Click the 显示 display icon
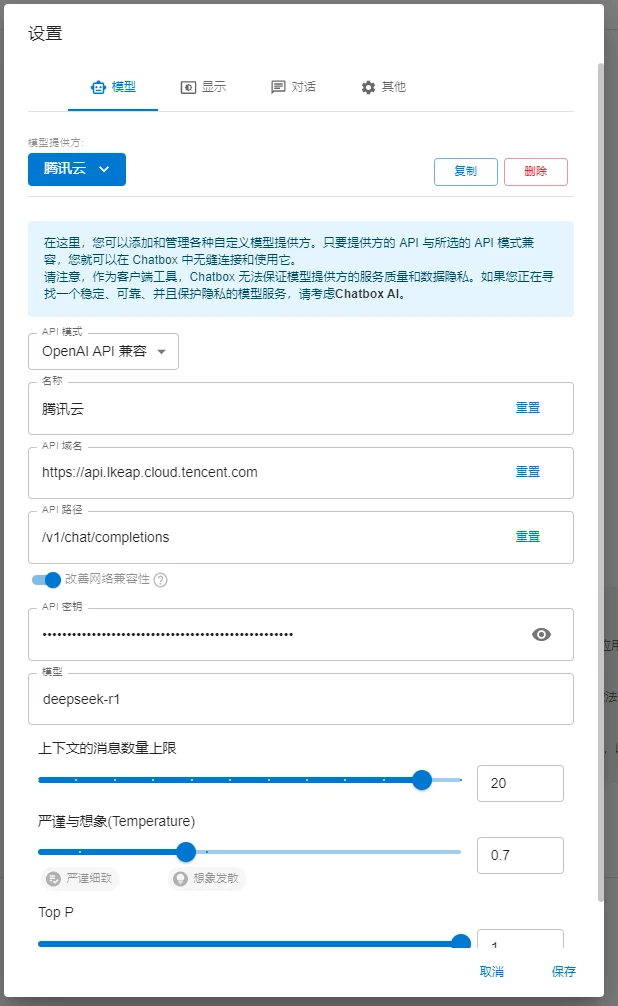This screenshot has height=1006, width=618. point(187,87)
